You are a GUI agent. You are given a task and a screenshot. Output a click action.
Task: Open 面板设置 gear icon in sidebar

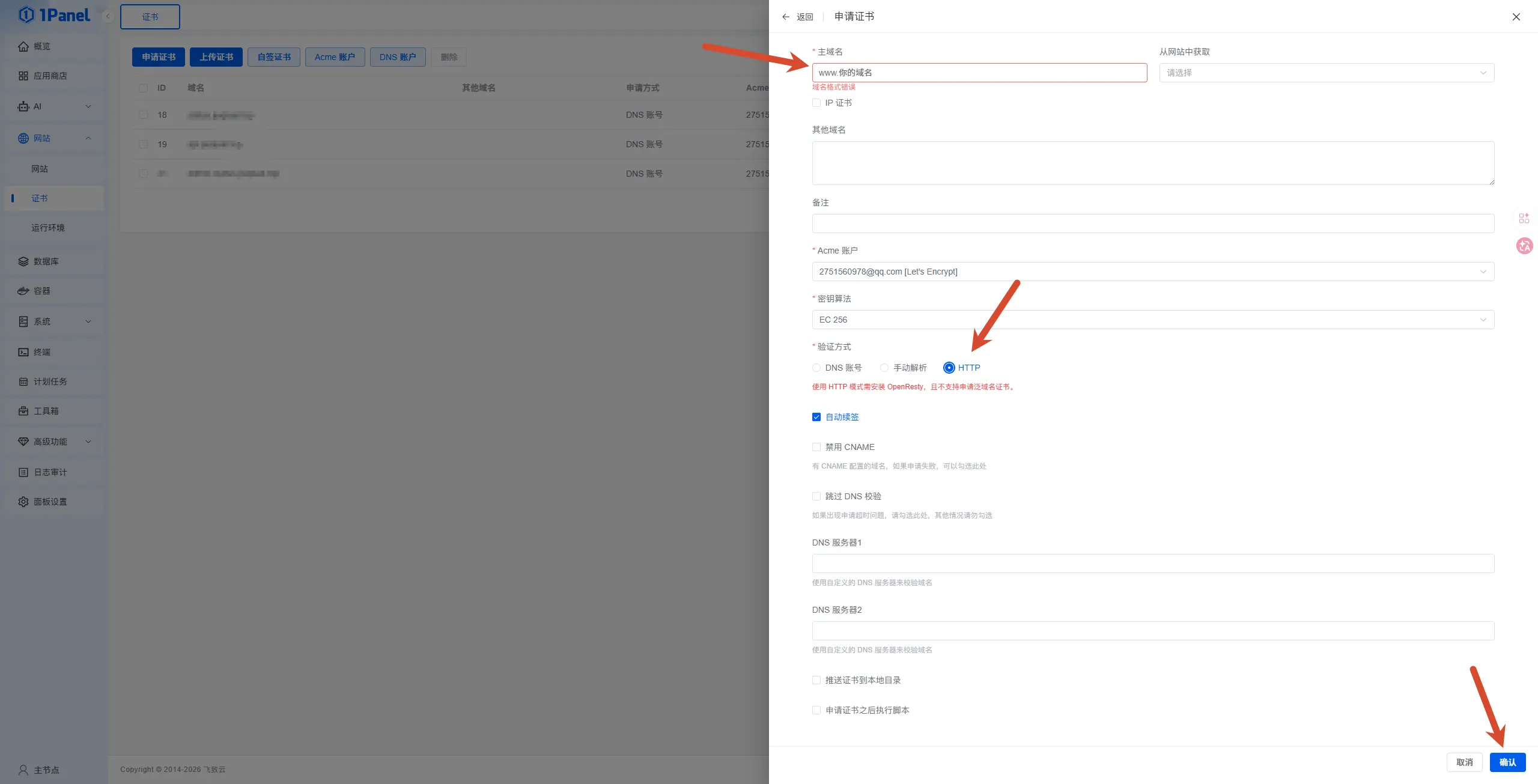(23, 502)
